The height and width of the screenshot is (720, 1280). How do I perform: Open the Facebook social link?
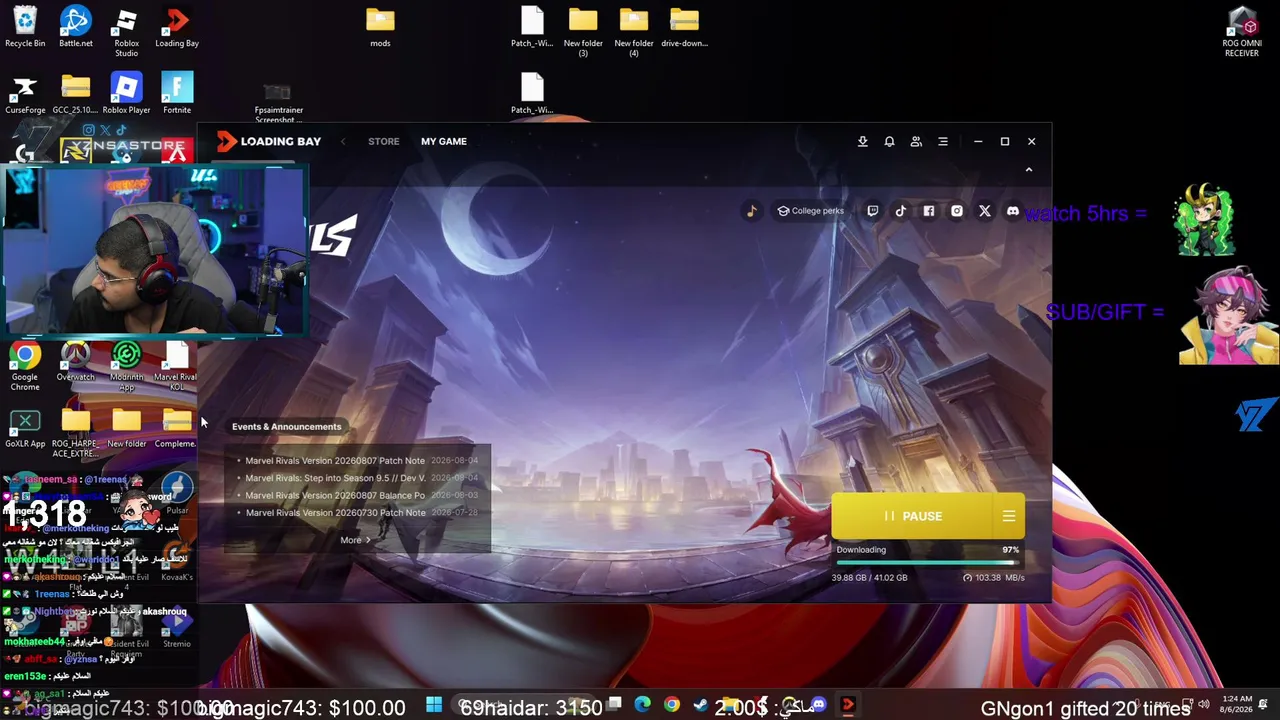(929, 211)
